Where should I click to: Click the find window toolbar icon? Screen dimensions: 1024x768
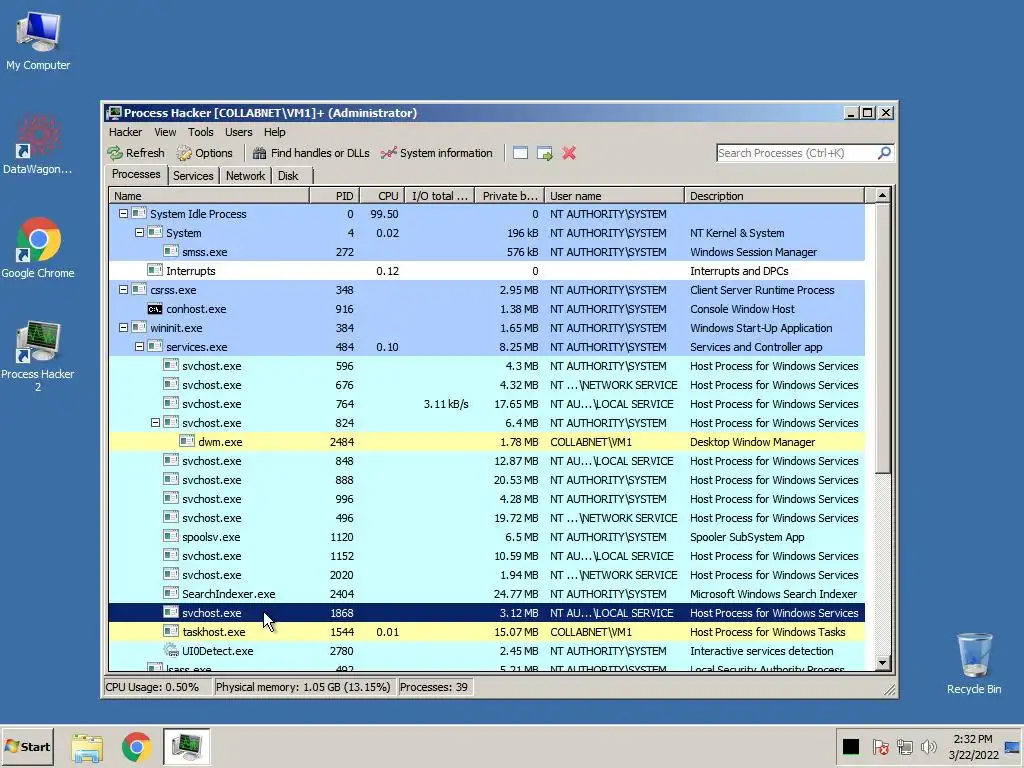pyautogui.click(x=520, y=153)
